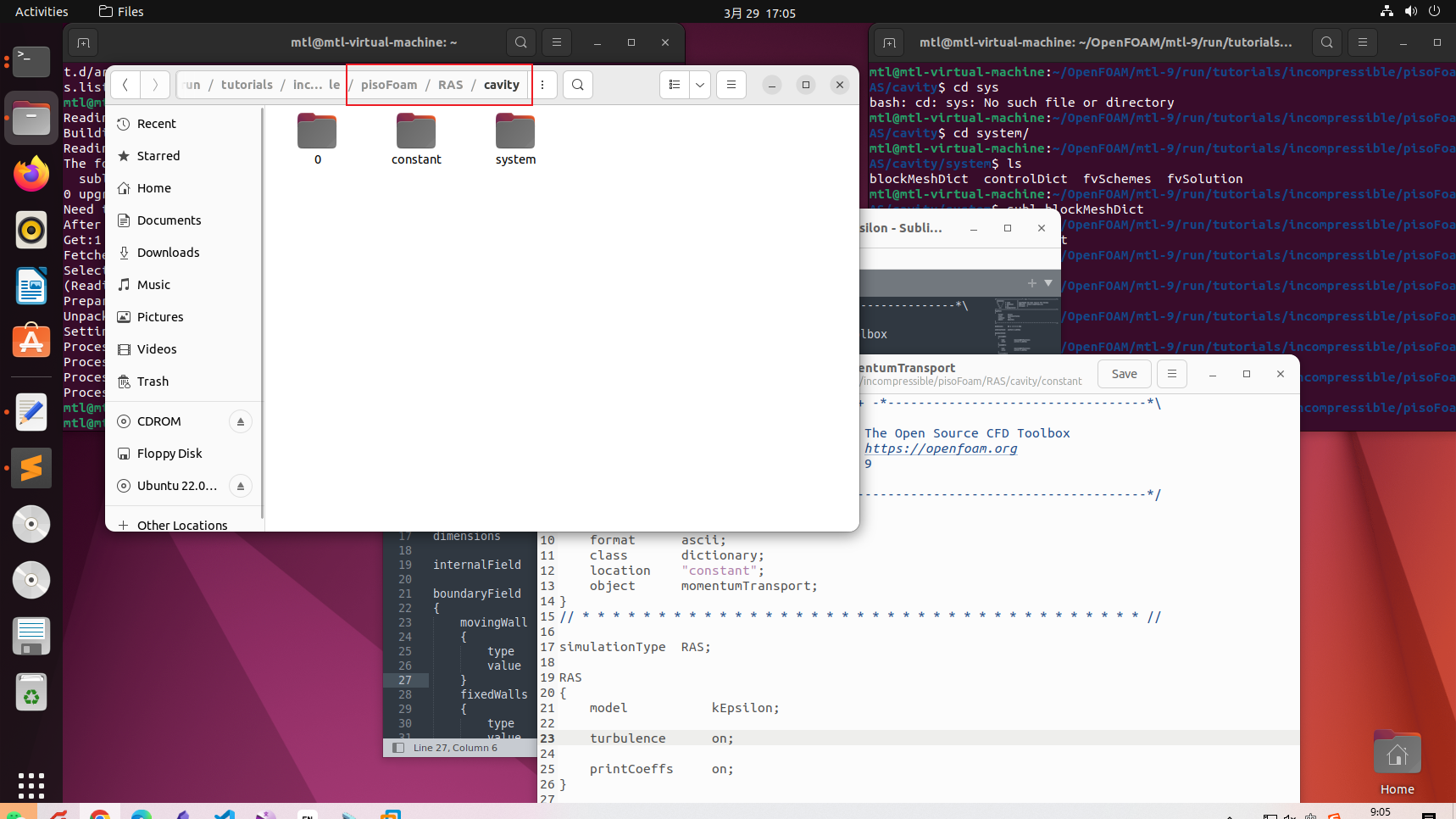Open the clock and calendar panel
Viewport: 1456px width, 819px height.
coord(759,13)
